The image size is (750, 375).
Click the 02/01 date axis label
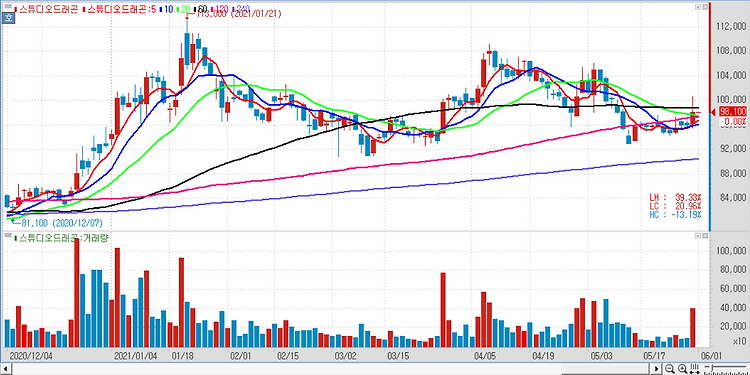(241, 356)
